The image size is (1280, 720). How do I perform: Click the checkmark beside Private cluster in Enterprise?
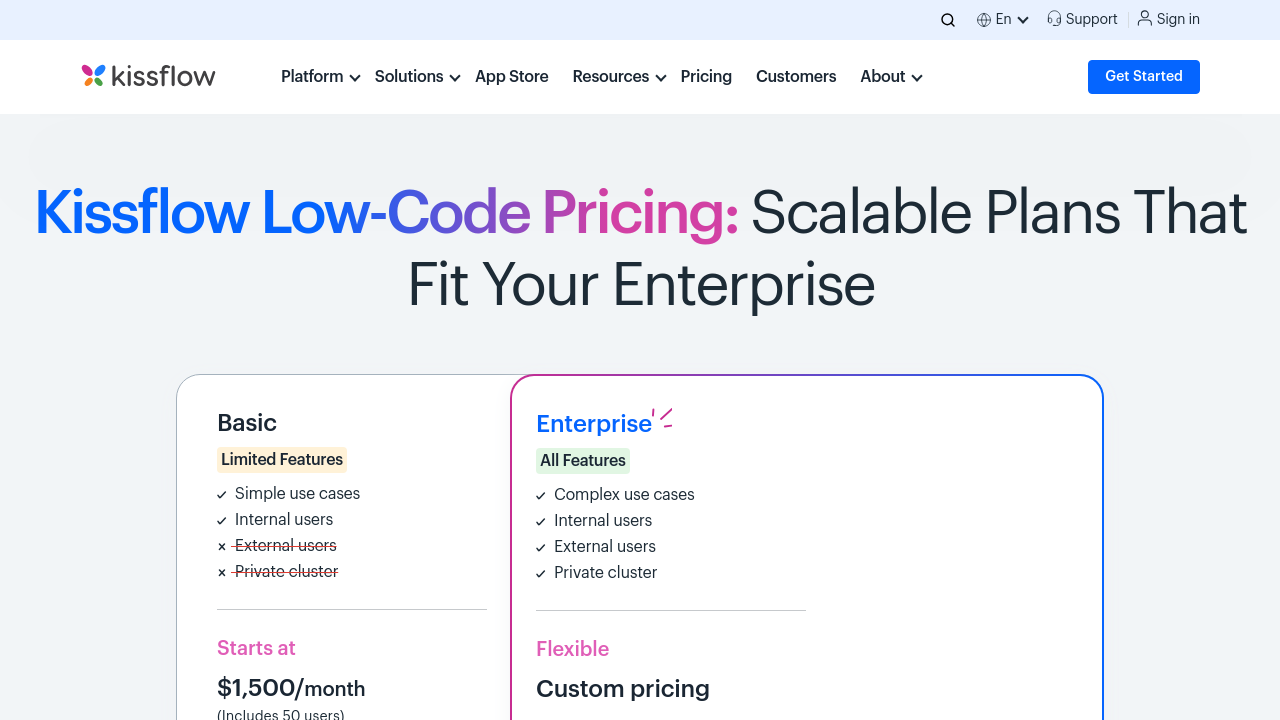[x=541, y=574]
